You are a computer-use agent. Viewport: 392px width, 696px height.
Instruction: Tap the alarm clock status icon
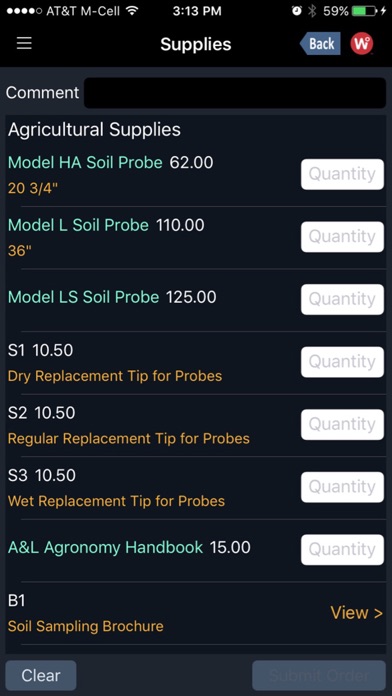pos(297,11)
